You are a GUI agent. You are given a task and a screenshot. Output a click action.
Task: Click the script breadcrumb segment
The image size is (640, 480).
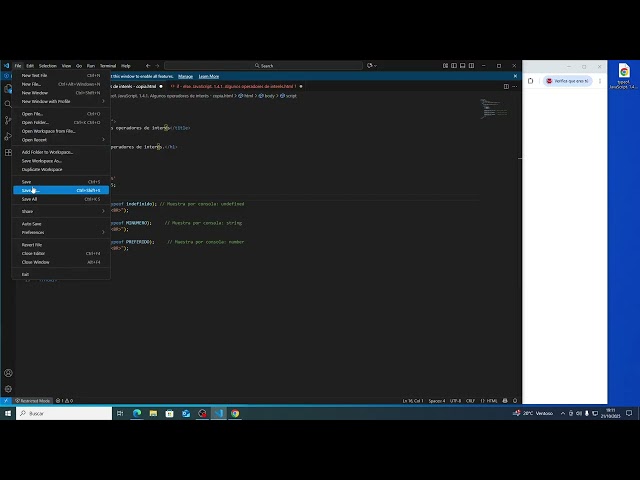pyautogui.click(x=289, y=96)
